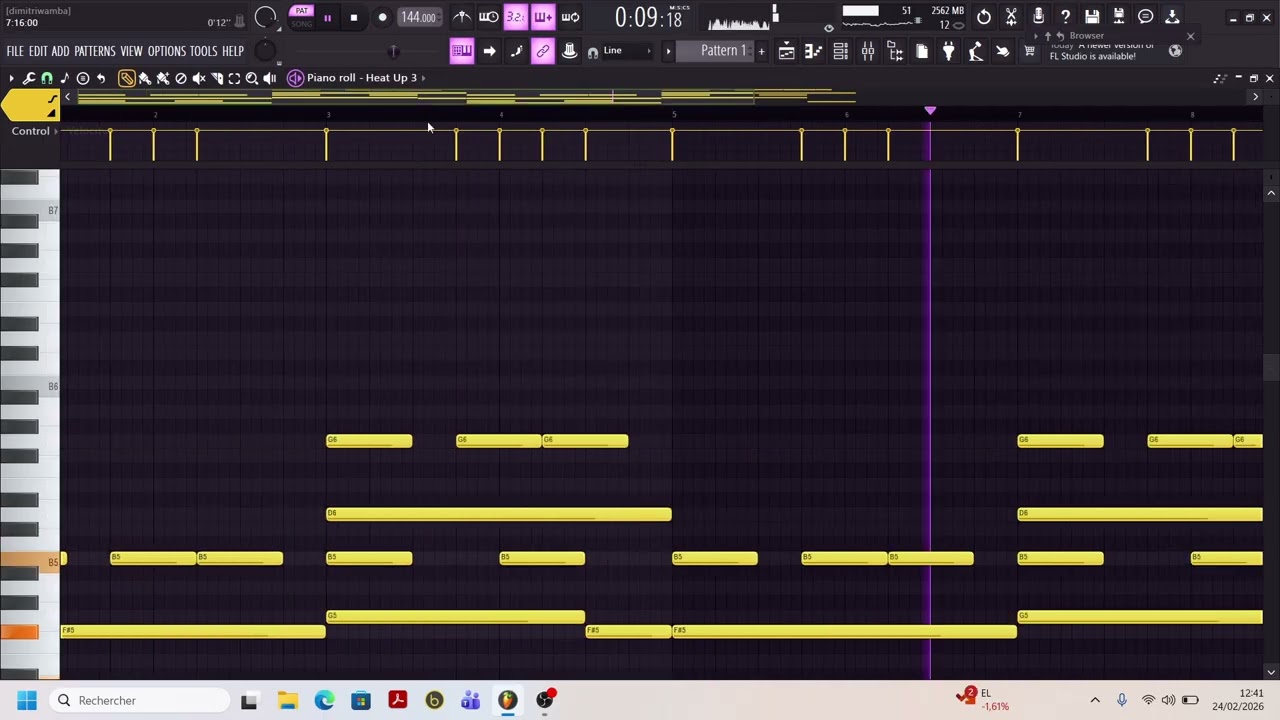The height and width of the screenshot is (720, 1280).
Task: Click the globe news icon
Action: click(1175, 51)
